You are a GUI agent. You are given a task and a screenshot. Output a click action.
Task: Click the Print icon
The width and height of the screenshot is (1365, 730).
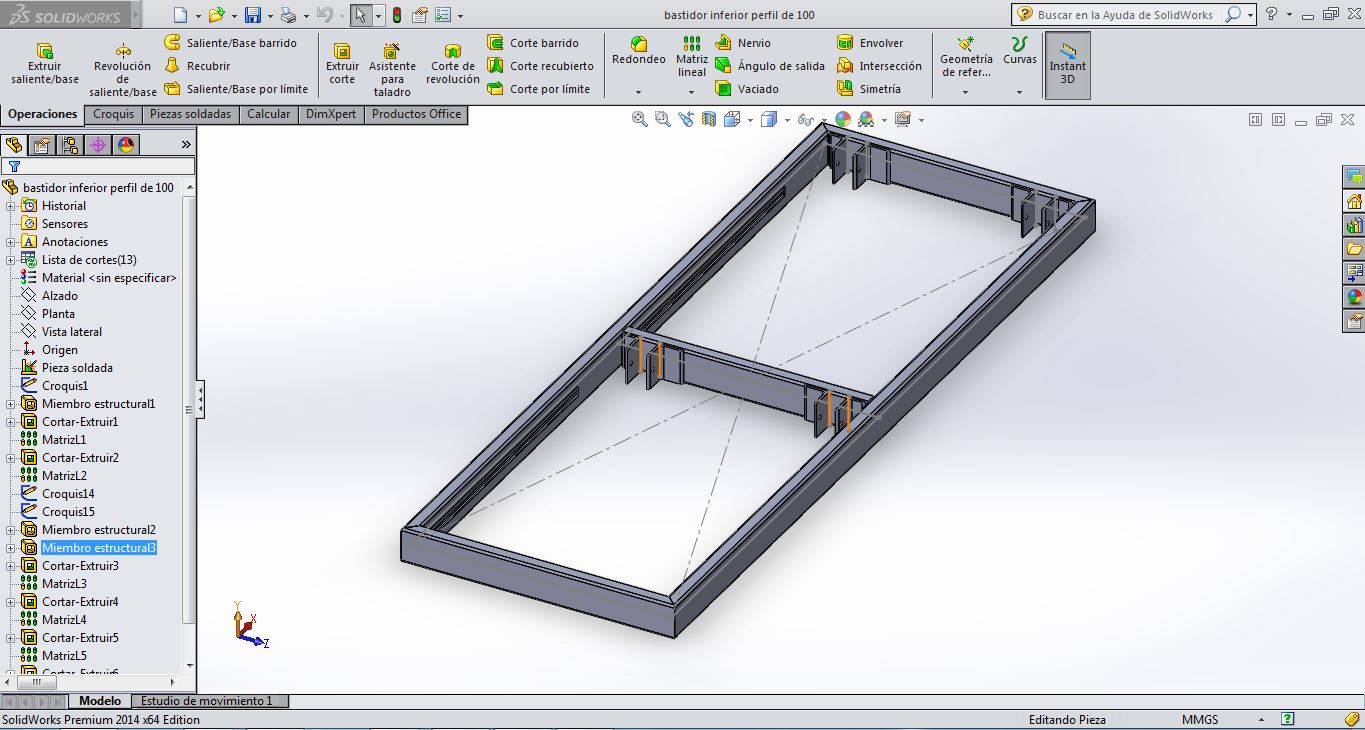[x=288, y=15]
